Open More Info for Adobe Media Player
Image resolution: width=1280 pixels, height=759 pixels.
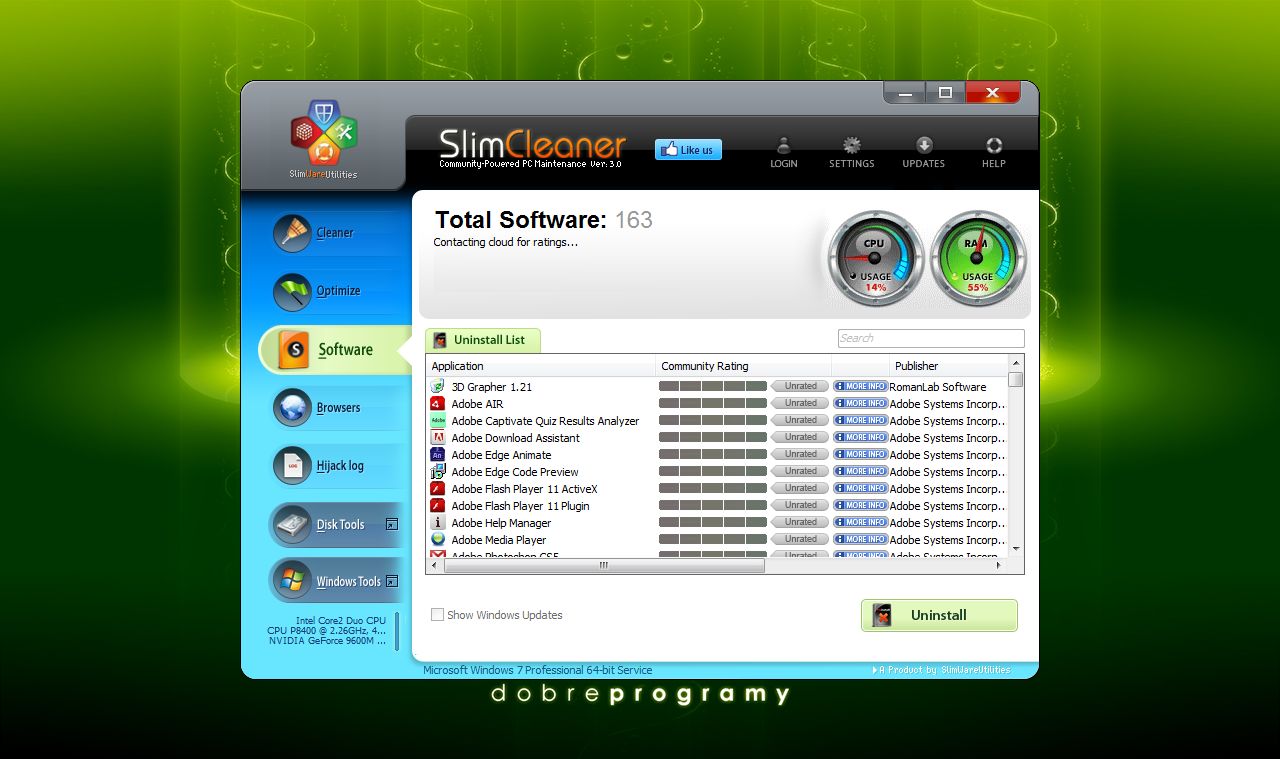pos(861,539)
